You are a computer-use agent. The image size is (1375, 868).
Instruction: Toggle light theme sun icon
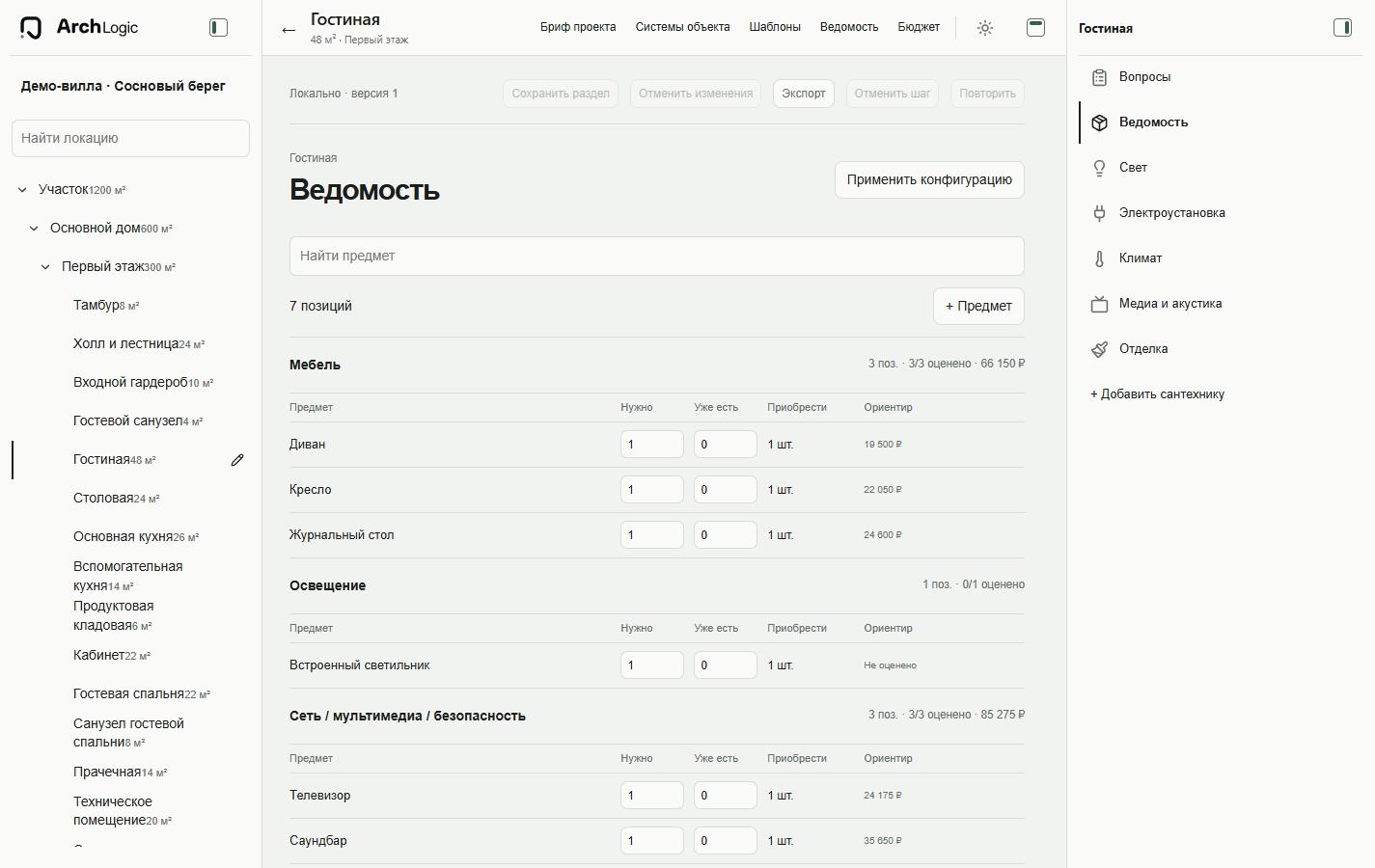[985, 28]
